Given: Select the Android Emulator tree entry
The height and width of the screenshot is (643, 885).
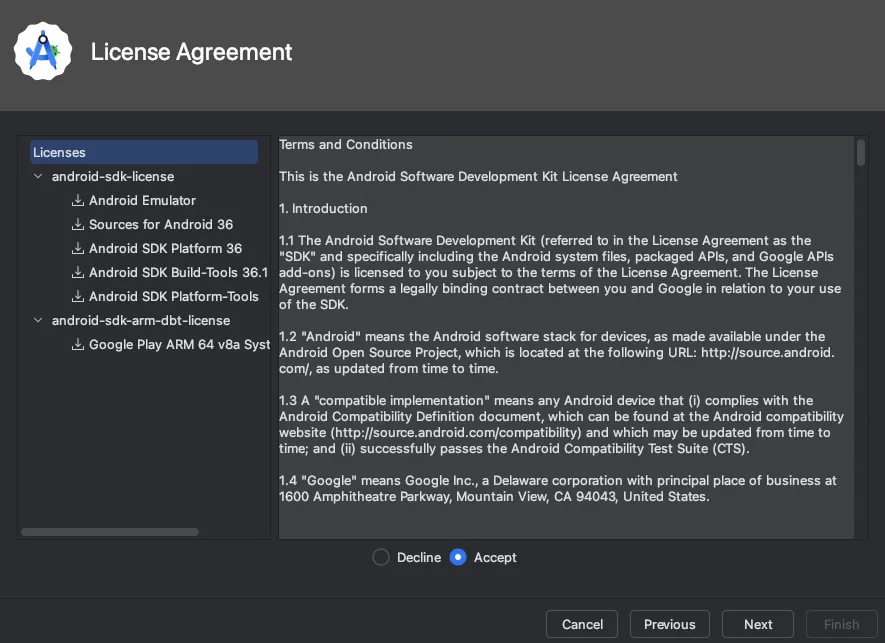Looking at the screenshot, I should click(142, 201).
